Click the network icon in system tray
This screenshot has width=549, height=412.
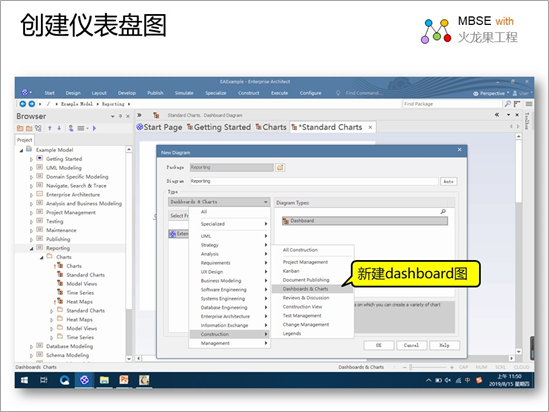(x=458, y=380)
